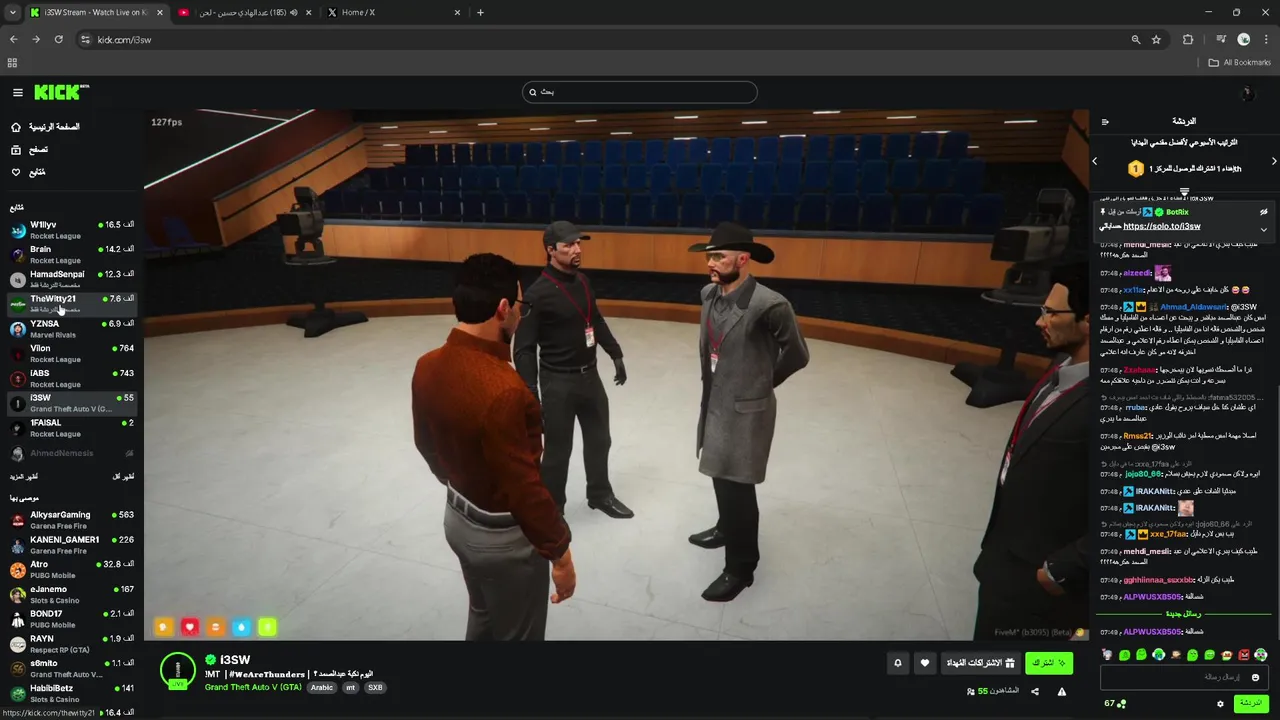Pick the red angry emote
The width and height of the screenshot is (1280, 720).
1244,655
